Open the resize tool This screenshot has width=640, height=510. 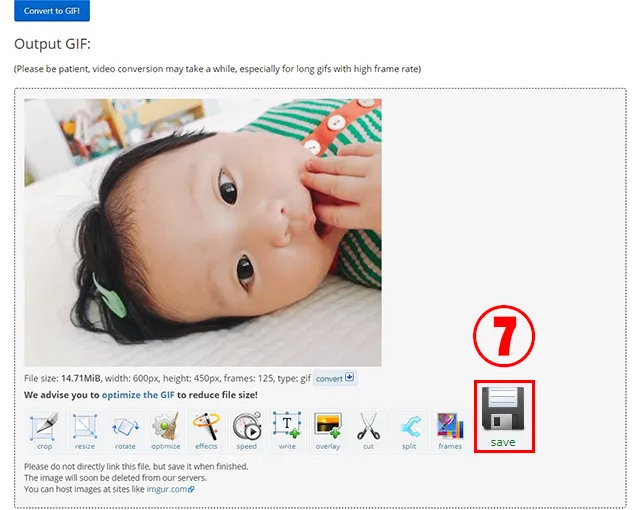click(85, 431)
